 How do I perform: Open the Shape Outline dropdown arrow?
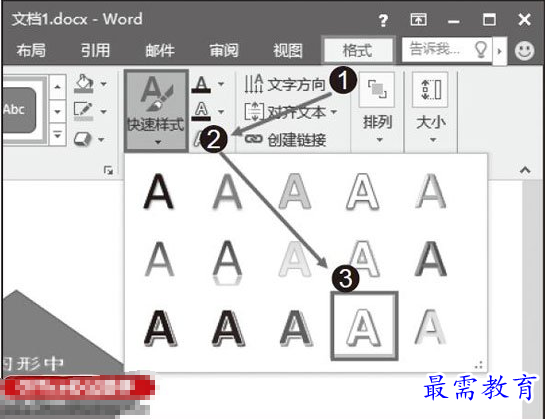104,112
